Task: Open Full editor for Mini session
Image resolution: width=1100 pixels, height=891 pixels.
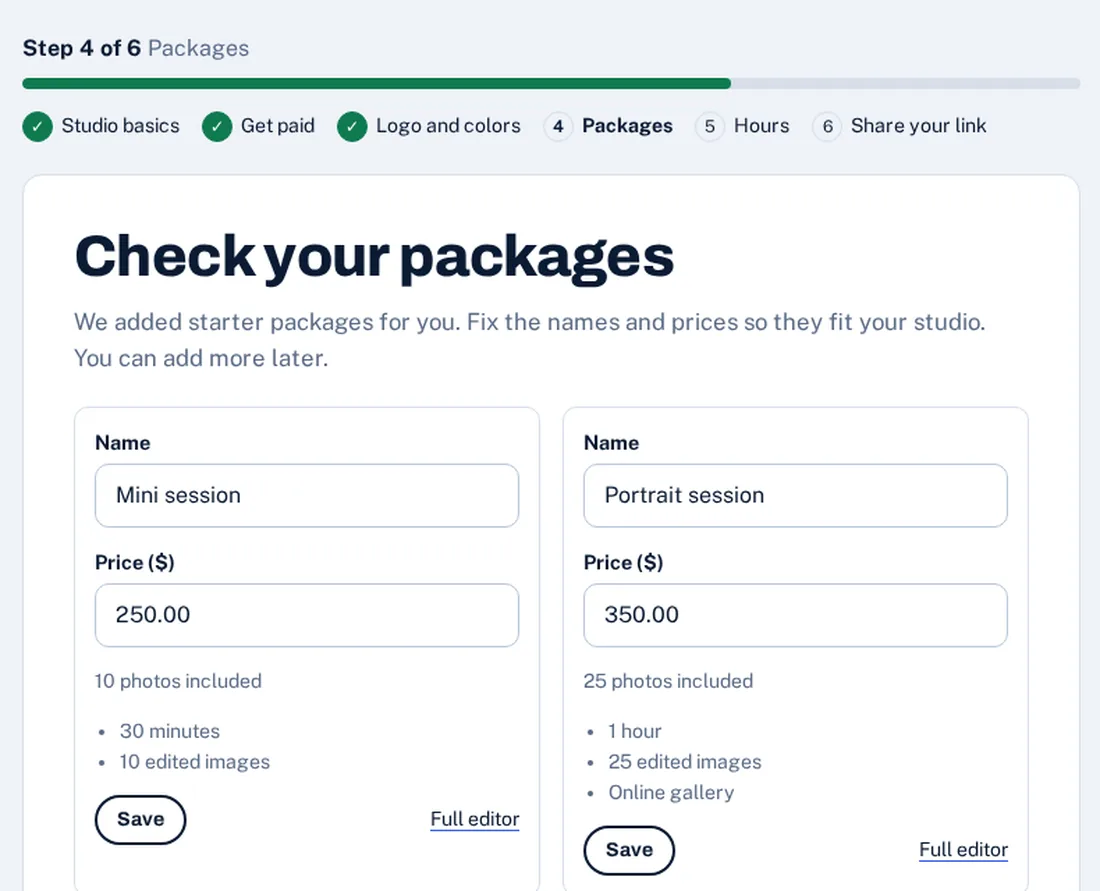Action: (475, 819)
